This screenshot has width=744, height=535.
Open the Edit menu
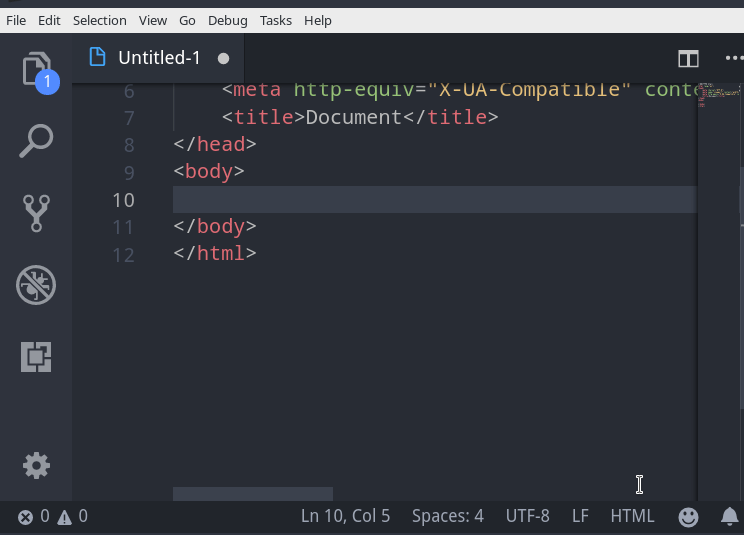tap(49, 21)
